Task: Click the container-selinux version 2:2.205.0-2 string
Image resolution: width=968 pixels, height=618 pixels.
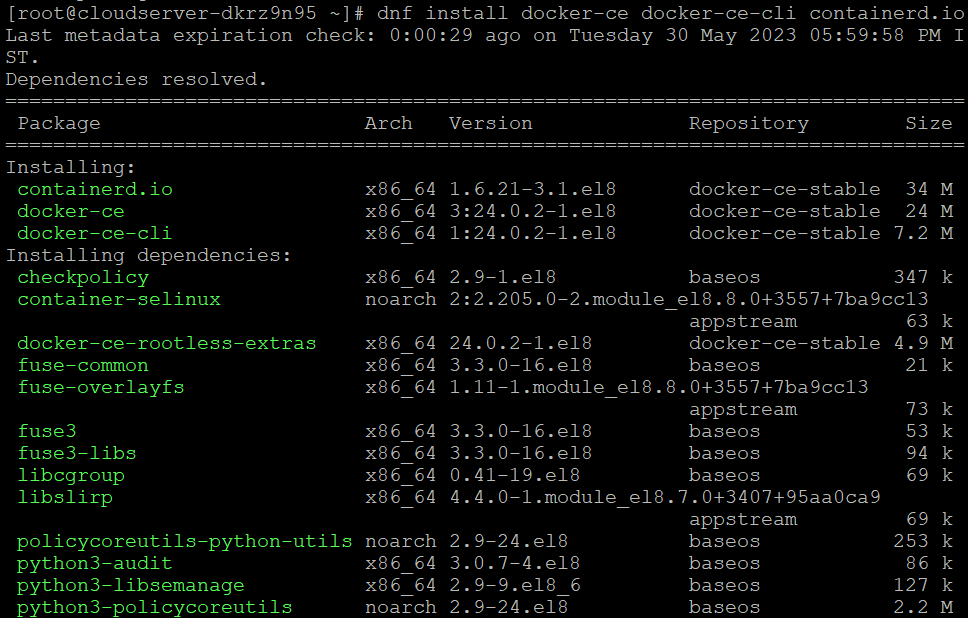Action: point(688,299)
